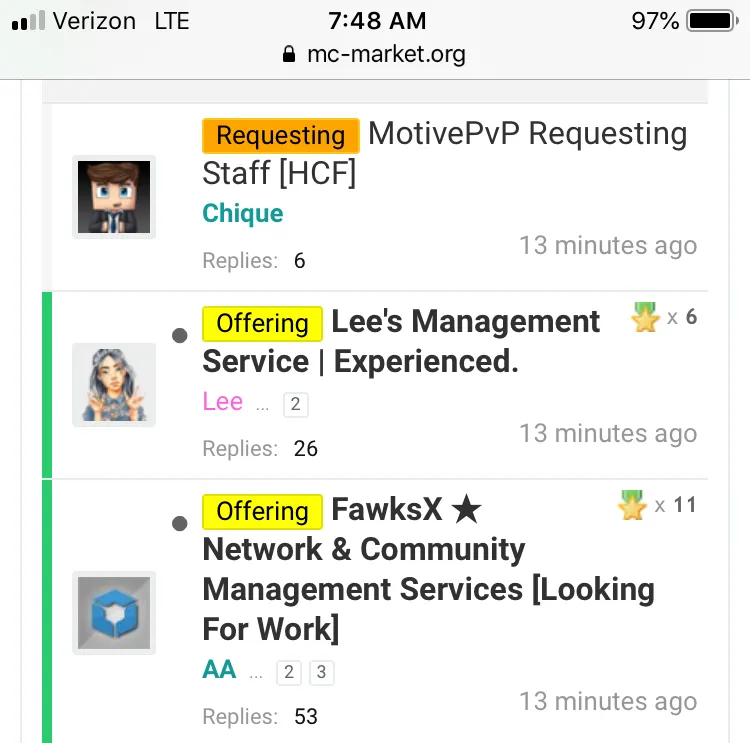The width and height of the screenshot is (750, 743).
Task: Go to page 2 of Lee's thread
Action: click(295, 404)
